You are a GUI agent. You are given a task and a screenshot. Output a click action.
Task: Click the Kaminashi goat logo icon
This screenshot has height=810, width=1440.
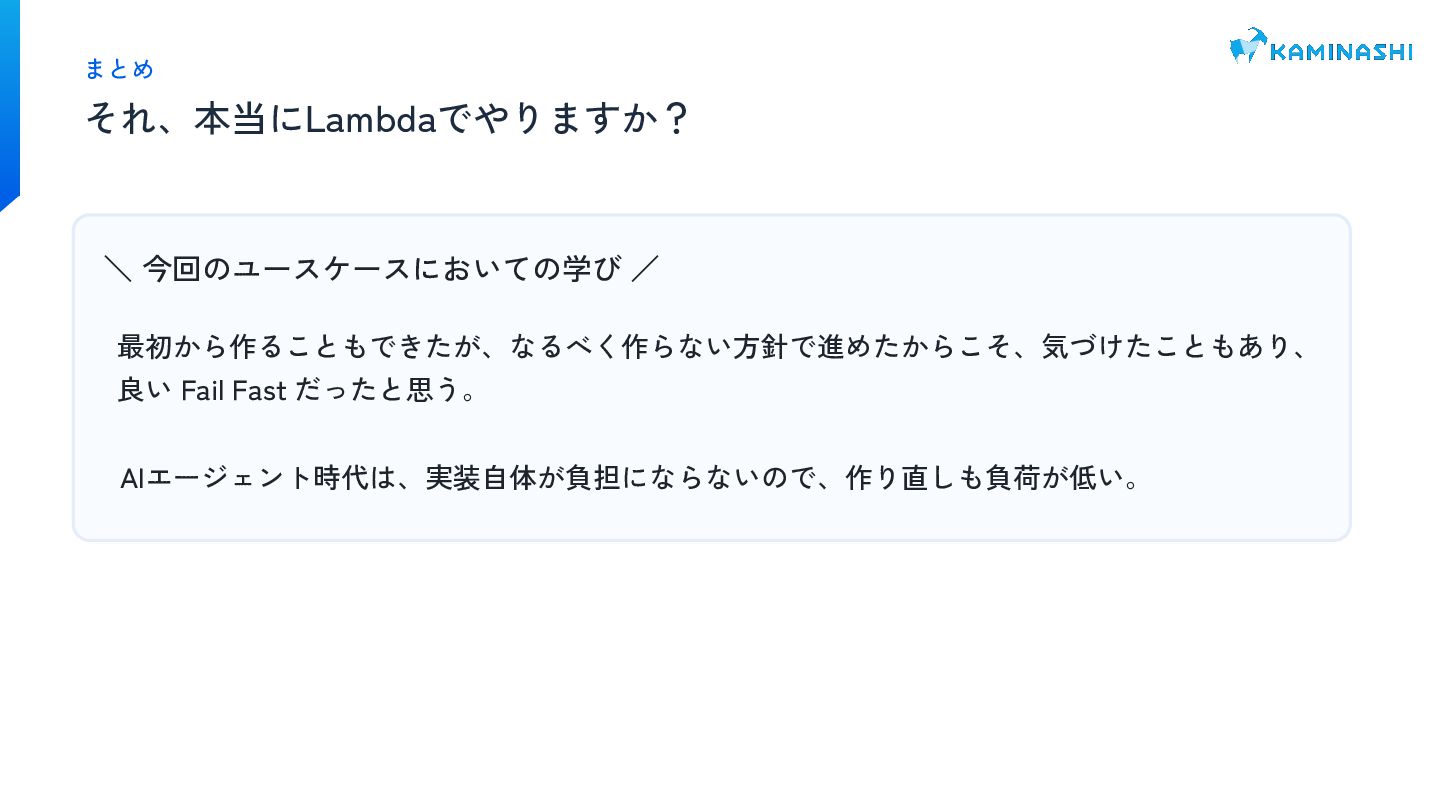pyautogui.click(x=1247, y=46)
